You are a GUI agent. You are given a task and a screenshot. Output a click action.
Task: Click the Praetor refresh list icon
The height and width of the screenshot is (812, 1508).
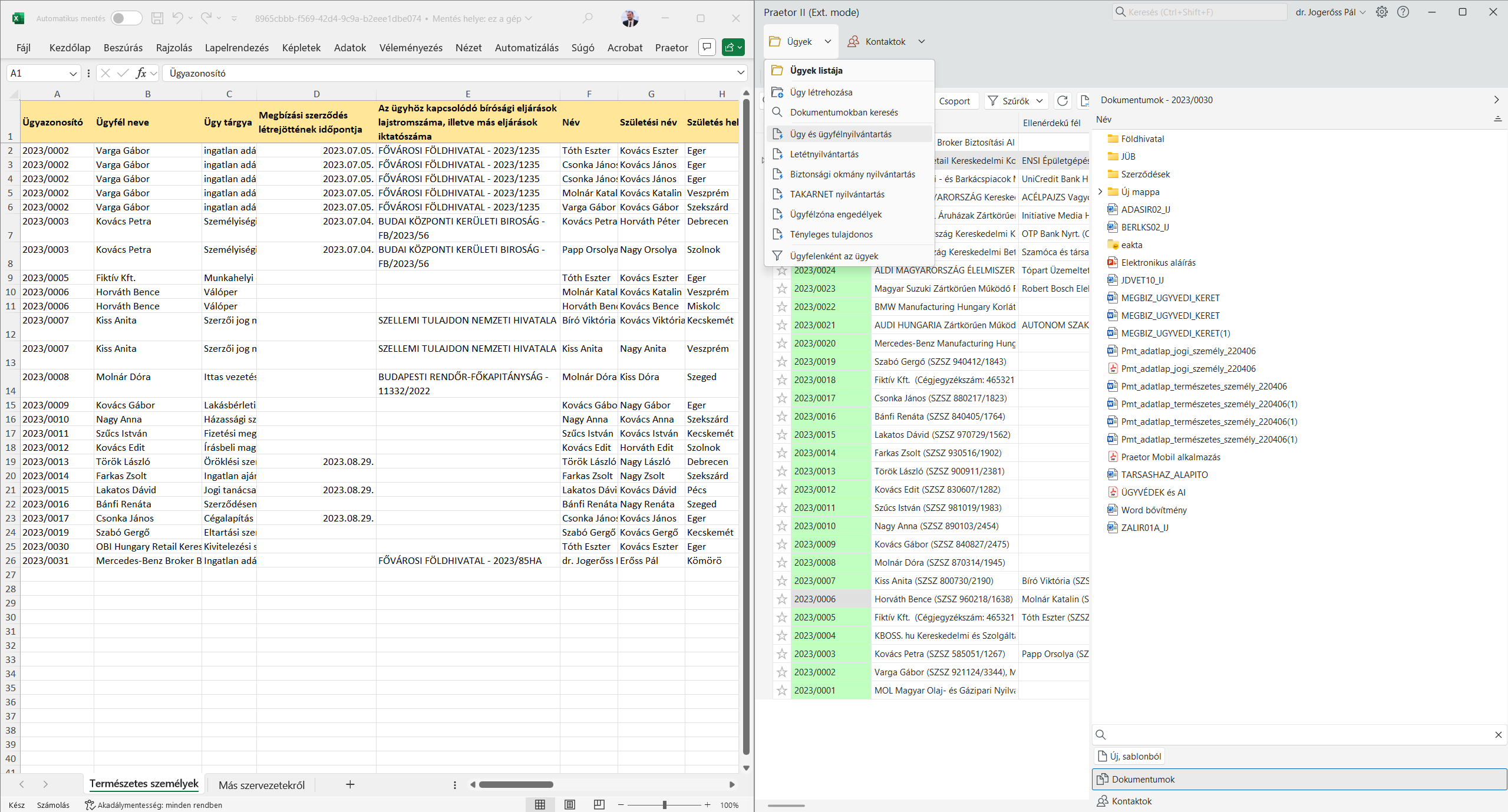click(x=1062, y=101)
